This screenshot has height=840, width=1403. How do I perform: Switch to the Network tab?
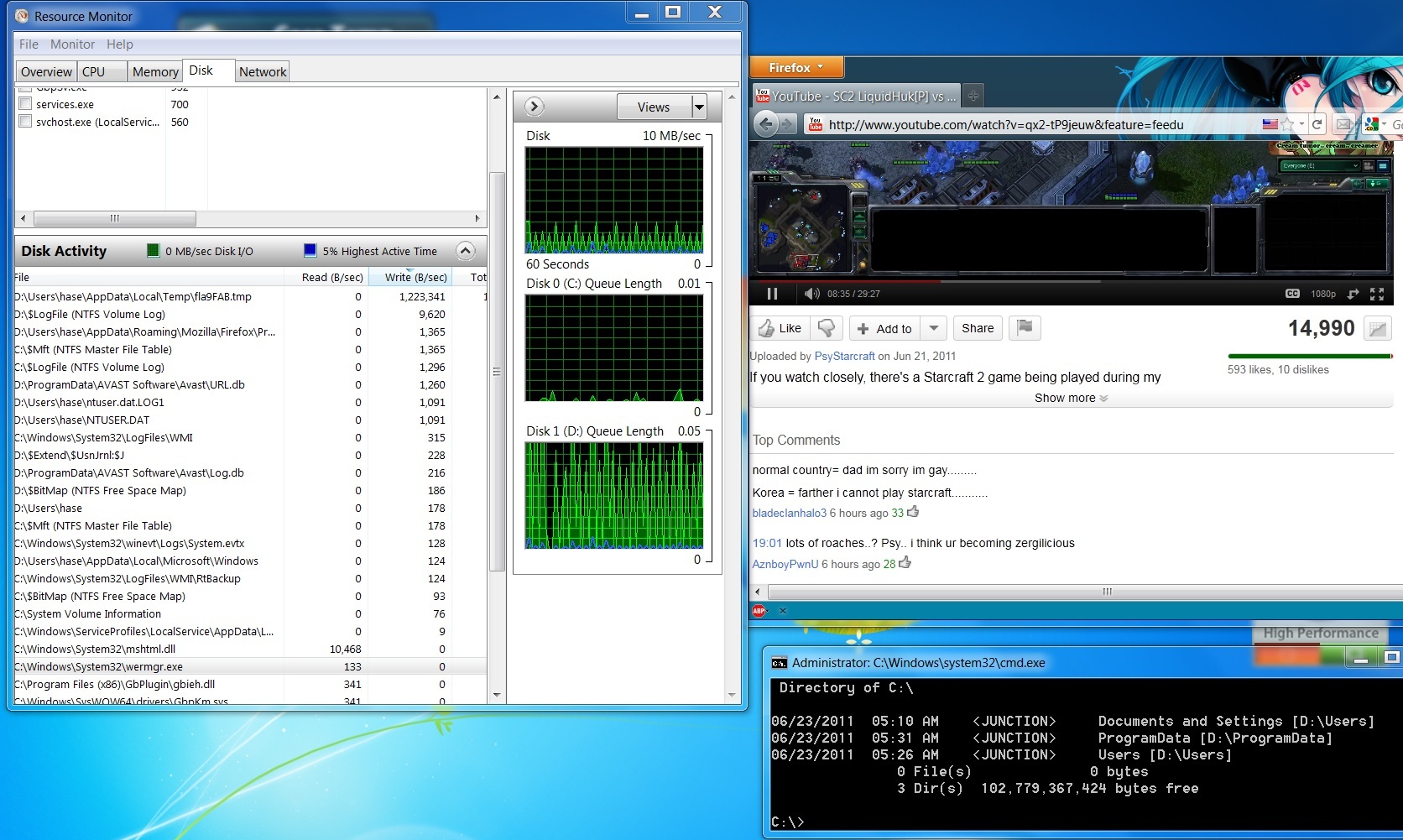pyautogui.click(x=263, y=72)
